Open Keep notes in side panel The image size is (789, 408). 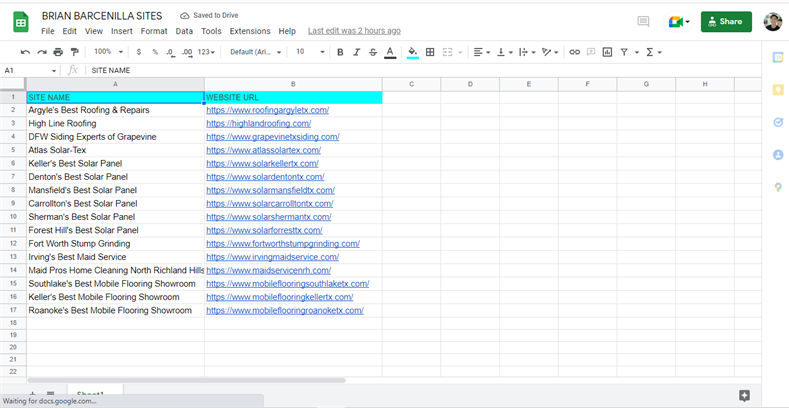pyautogui.click(x=778, y=90)
